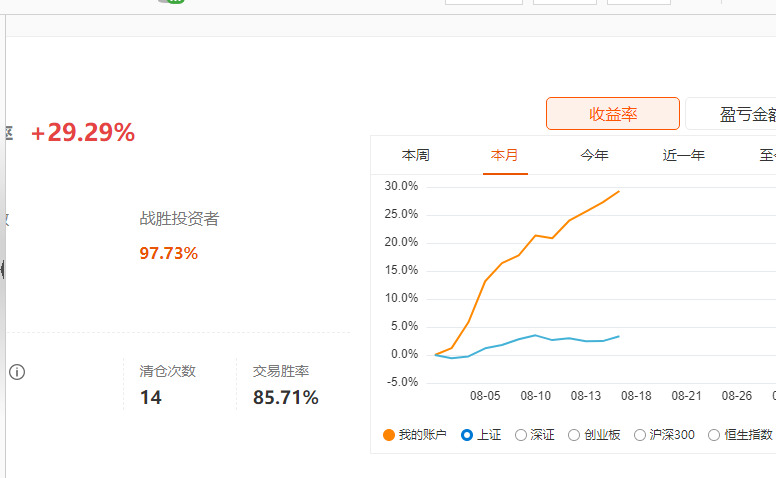Click the orange line's end point on chart
This screenshot has width=776, height=478.
coord(619,191)
